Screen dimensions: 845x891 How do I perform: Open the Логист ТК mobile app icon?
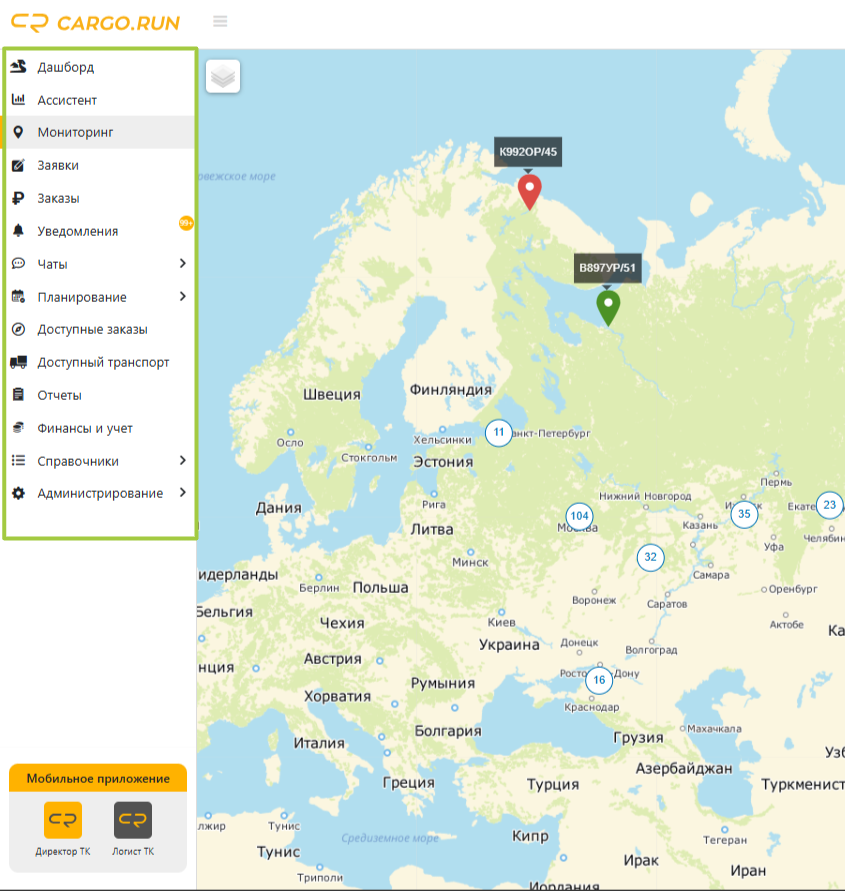[132, 820]
